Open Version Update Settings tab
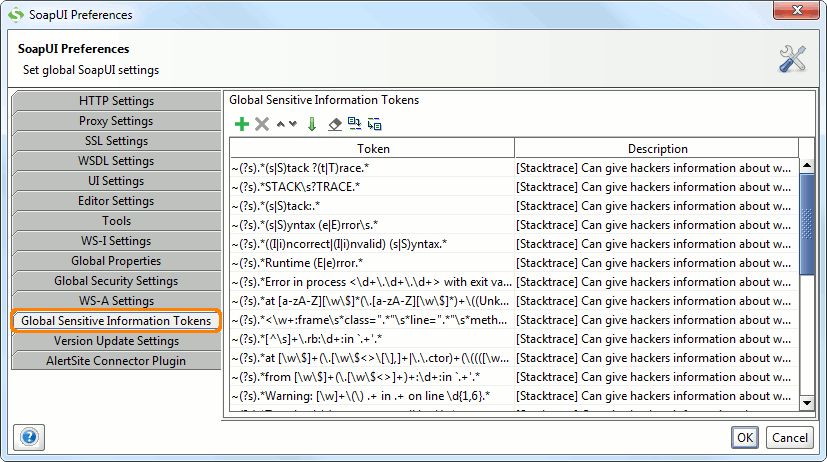The width and height of the screenshot is (827, 462). tap(116, 341)
